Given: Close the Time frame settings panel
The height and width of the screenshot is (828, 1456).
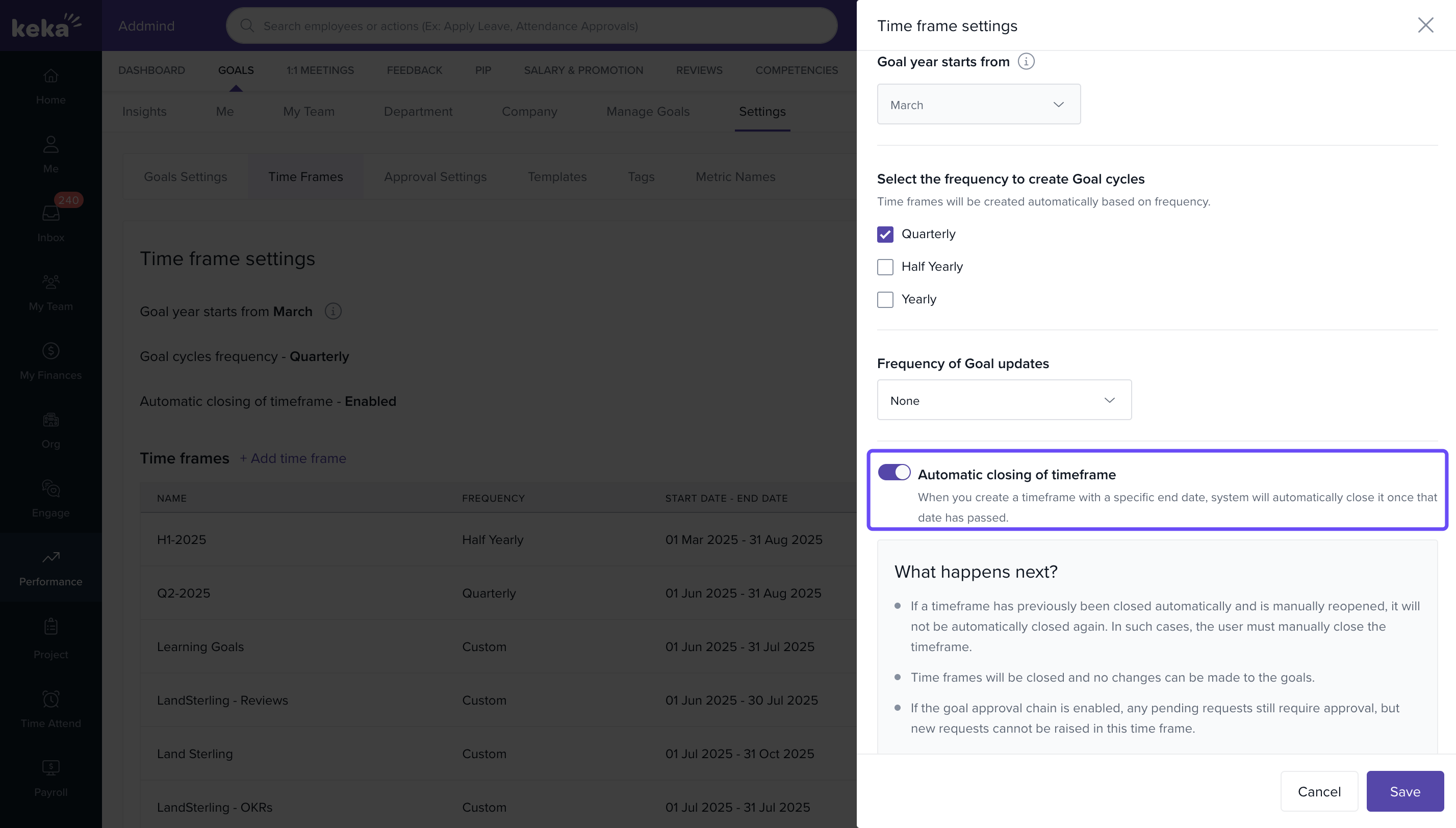Looking at the screenshot, I should [1425, 25].
